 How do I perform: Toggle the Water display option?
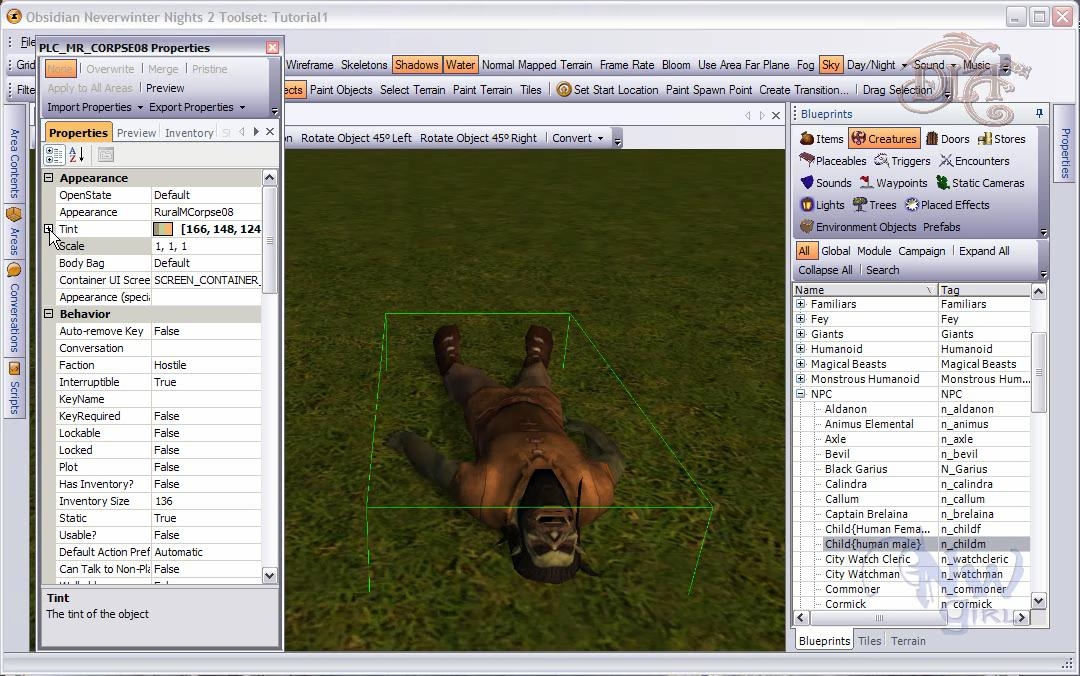pyautogui.click(x=460, y=65)
